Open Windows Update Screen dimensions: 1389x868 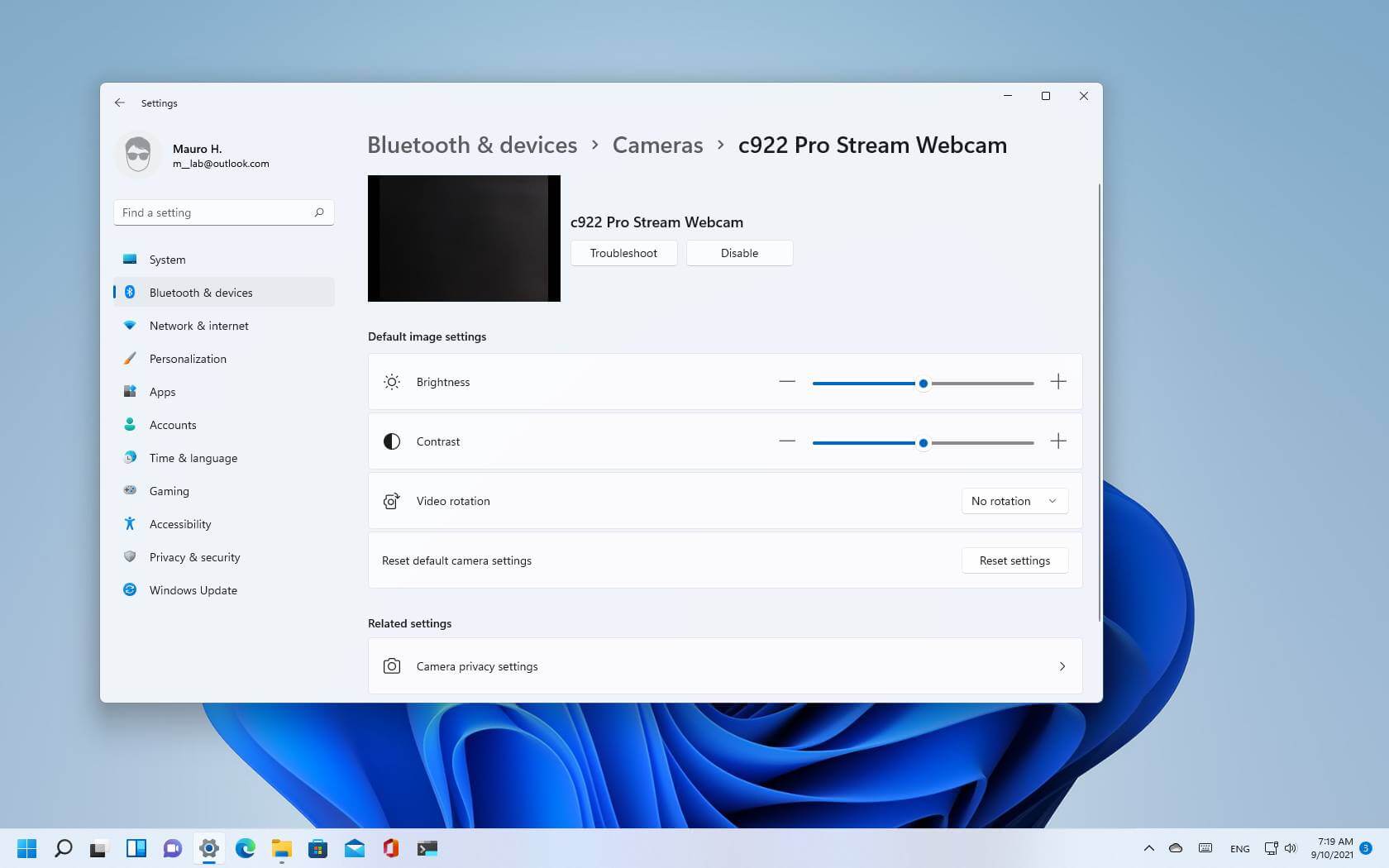(x=193, y=589)
